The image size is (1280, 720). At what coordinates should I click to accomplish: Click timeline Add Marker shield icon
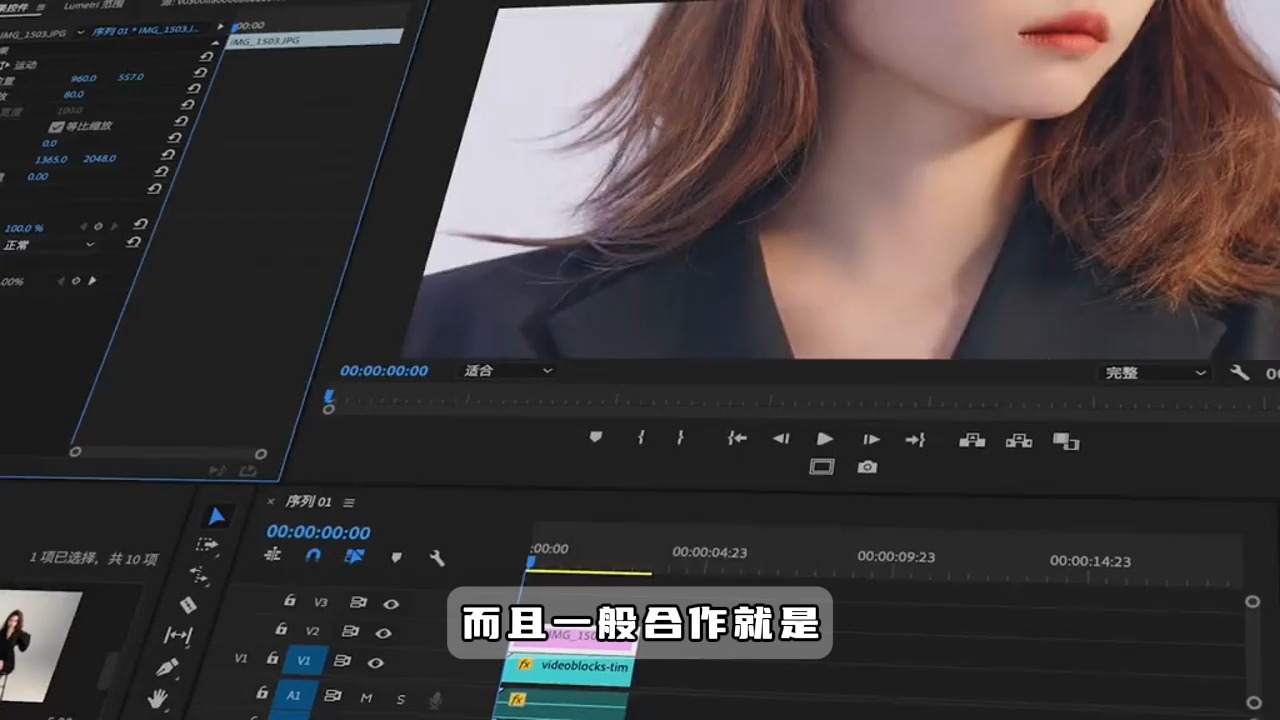coord(396,558)
